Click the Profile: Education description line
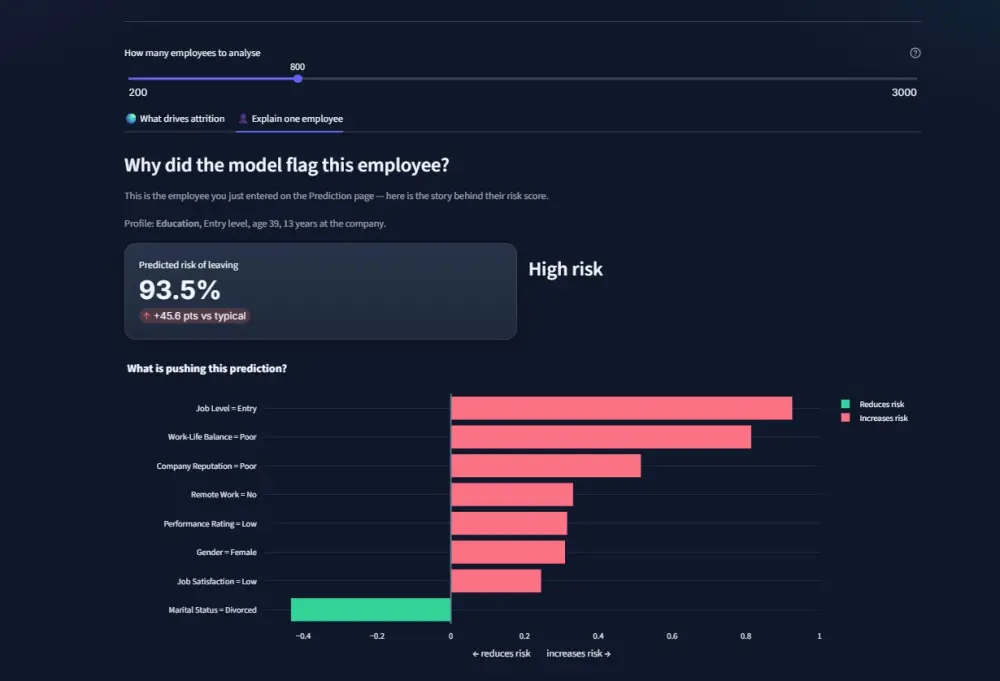The image size is (1000, 681). pos(254,224)
